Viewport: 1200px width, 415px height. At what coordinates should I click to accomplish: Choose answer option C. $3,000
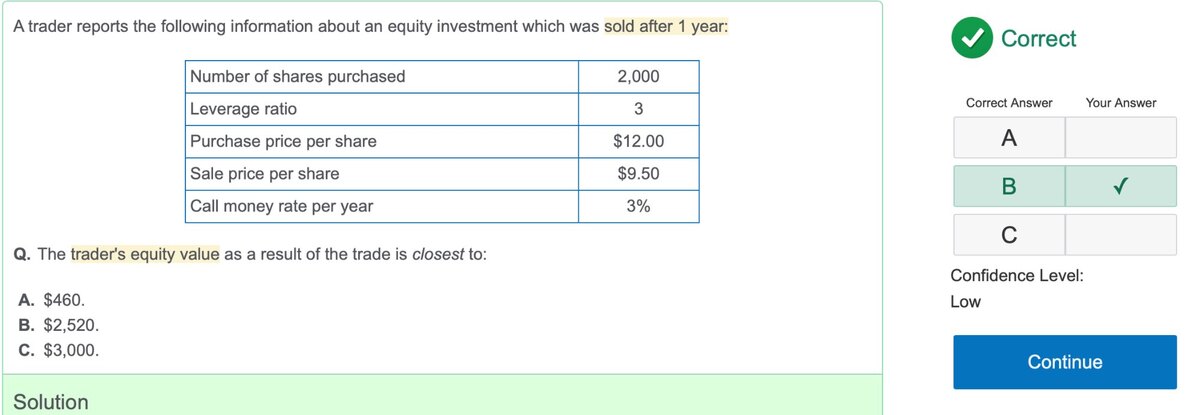click(58, 351)
